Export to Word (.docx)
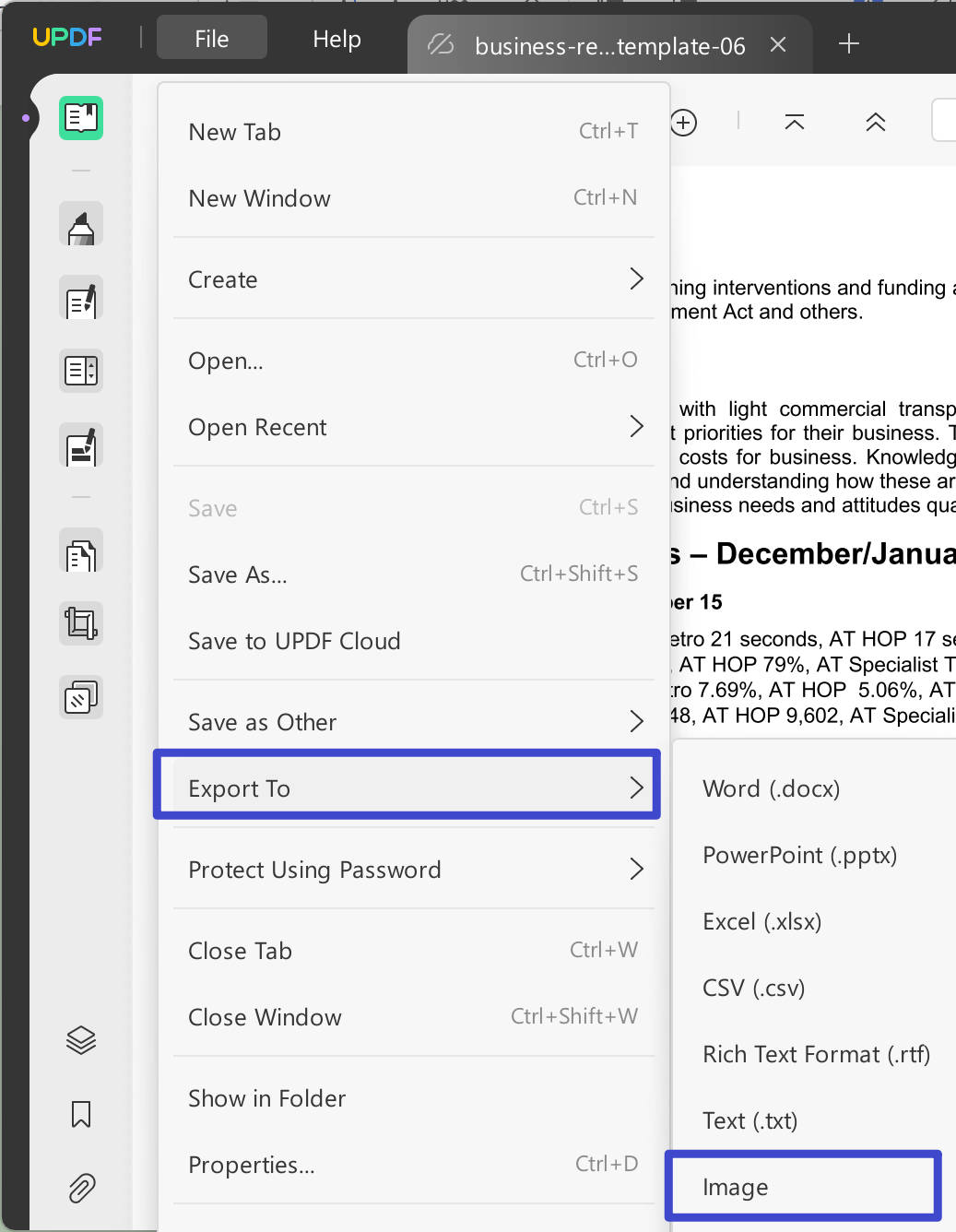This screenshot has width=956, height=1232. [x=771, y=788]
